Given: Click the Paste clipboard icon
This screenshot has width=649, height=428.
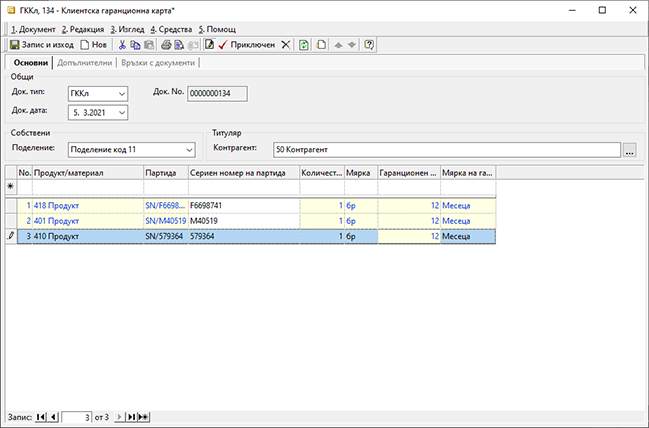Looking at the screenshot, I should [x=149, y=45].
